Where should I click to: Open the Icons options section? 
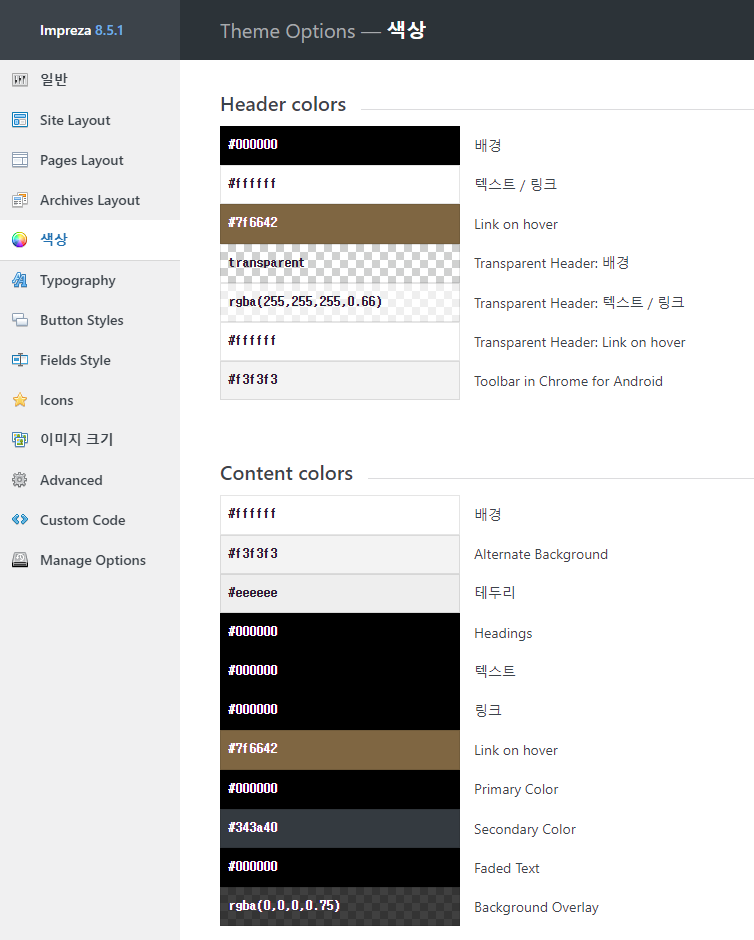[90, 400]
